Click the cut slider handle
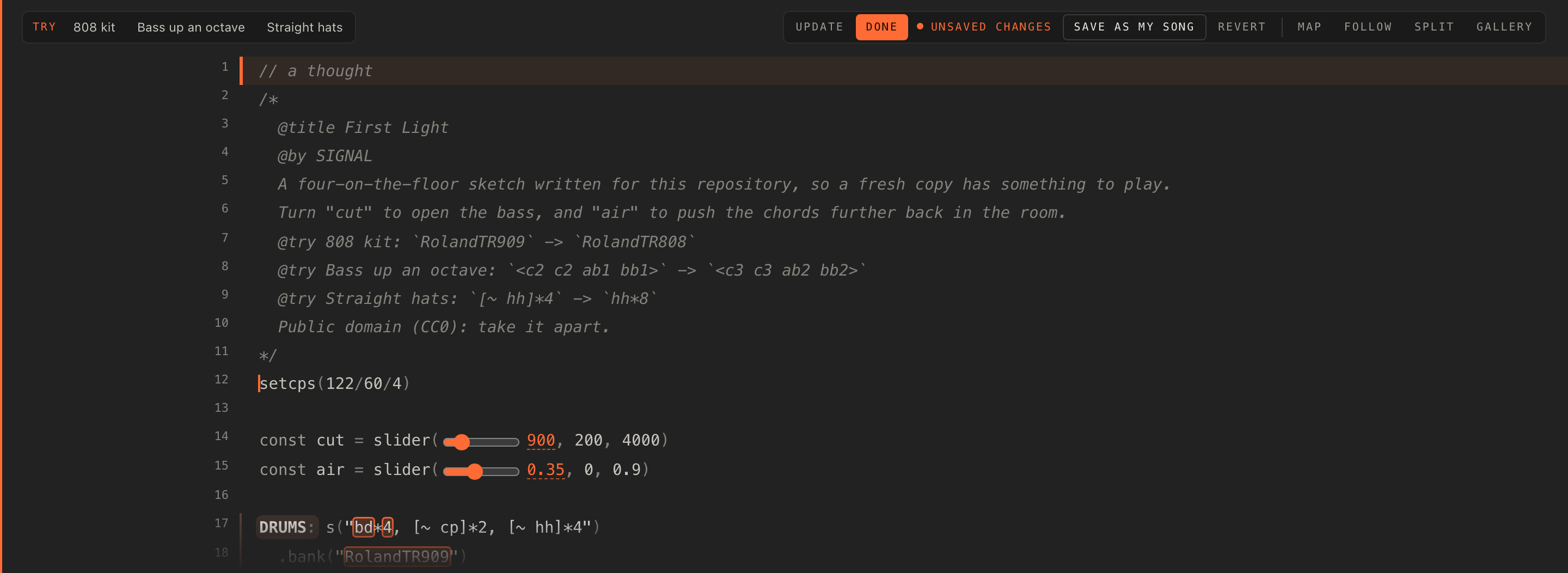 462,442
